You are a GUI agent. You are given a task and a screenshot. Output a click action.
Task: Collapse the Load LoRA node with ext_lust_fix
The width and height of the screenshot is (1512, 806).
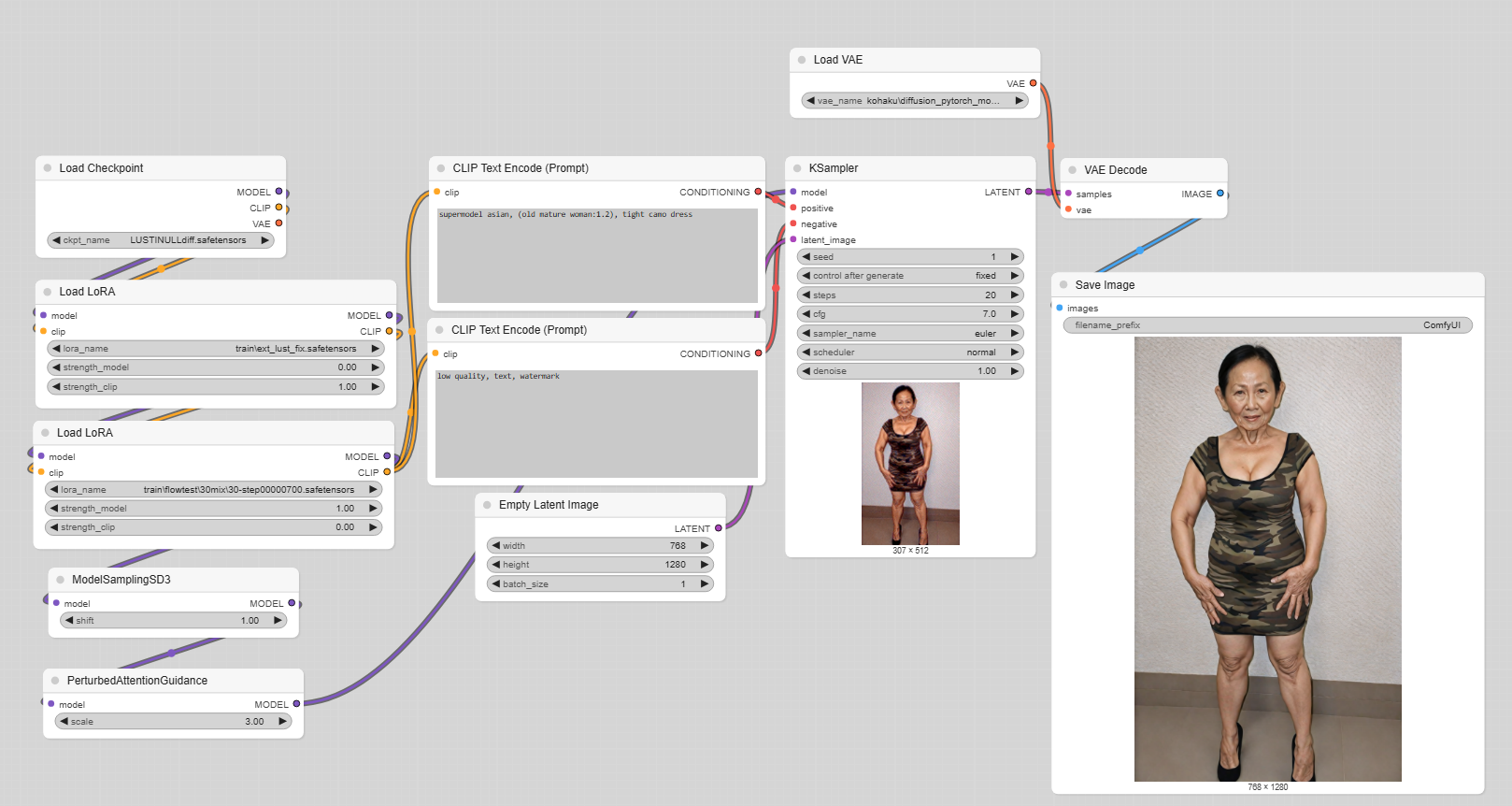(48, 292)
